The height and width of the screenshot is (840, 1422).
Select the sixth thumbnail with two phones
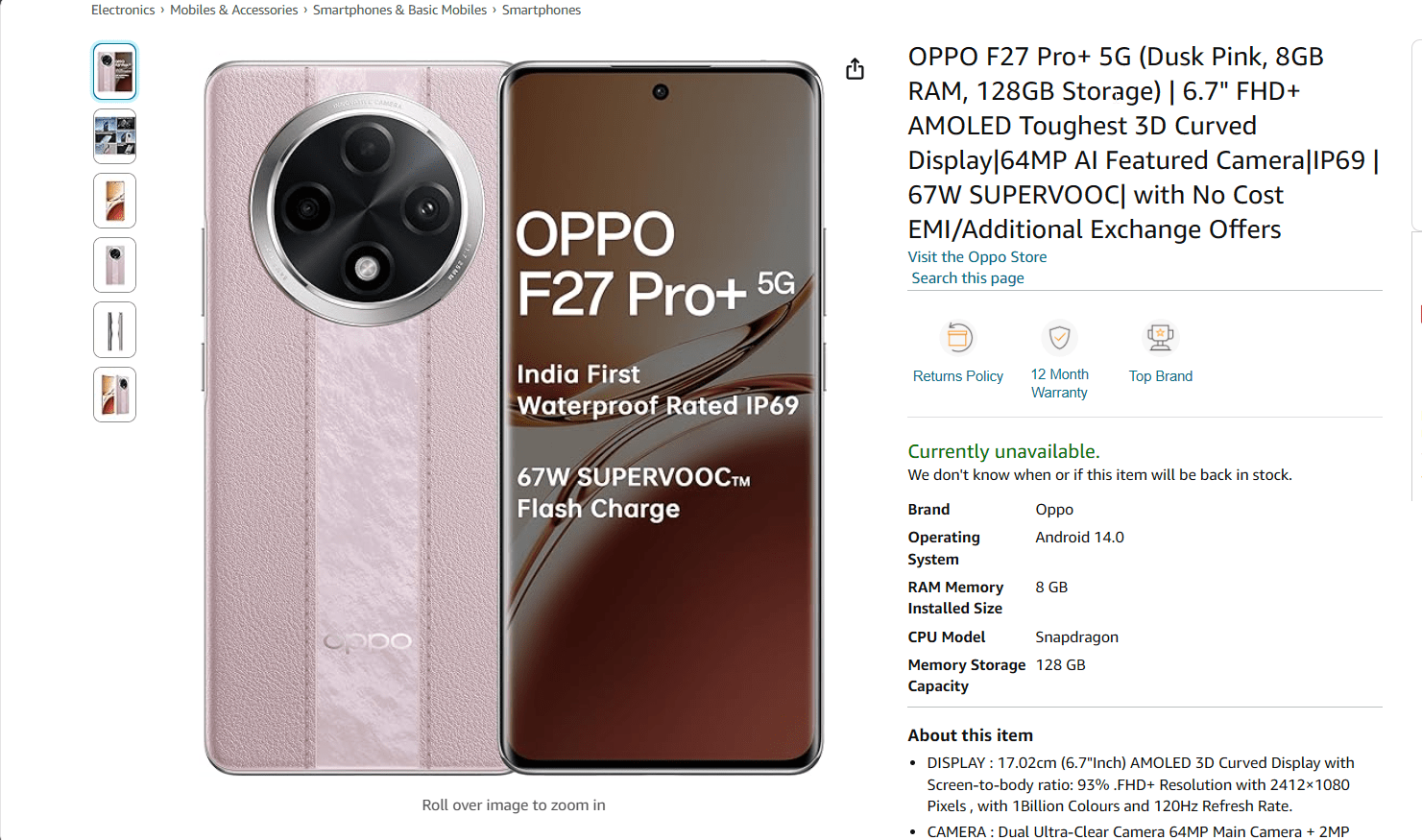pyautogui.click(x=114, y=395)
